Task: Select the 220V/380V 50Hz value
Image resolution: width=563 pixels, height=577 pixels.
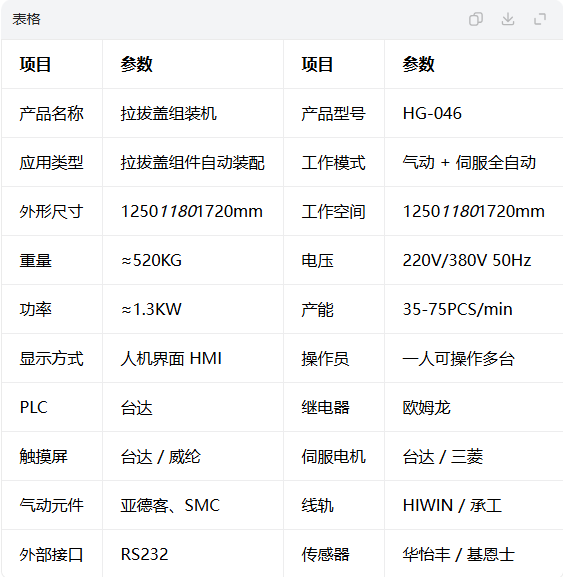Action: click(467, 261)
